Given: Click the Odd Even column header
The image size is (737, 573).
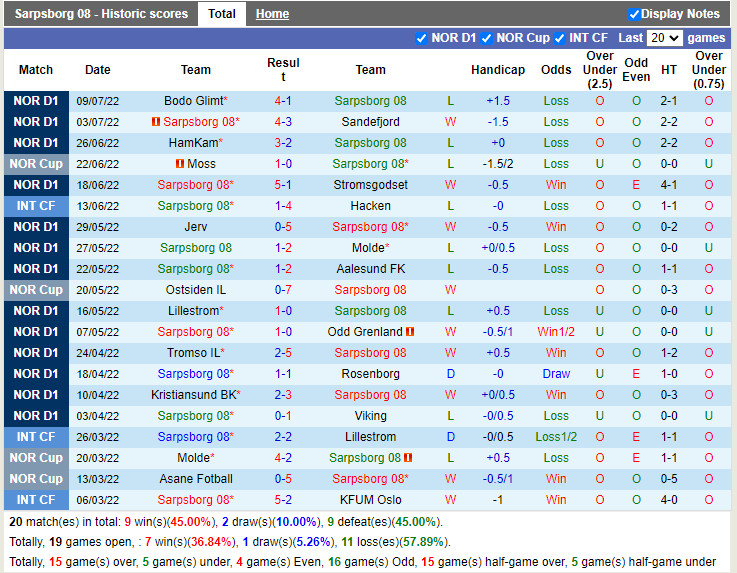Looking at the screenshot, I should 636,70.
